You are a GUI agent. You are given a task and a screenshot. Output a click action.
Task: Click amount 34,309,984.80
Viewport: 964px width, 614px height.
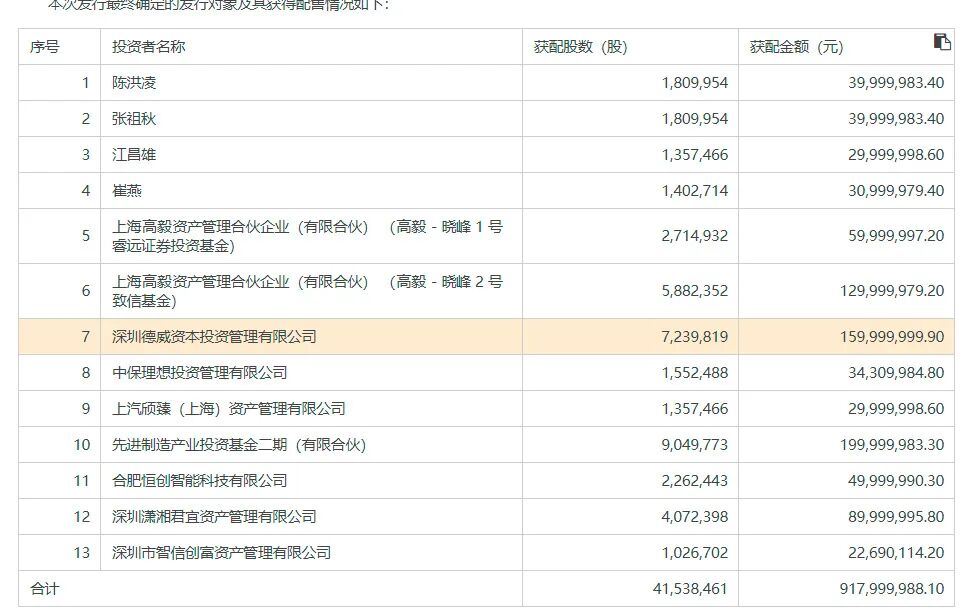[896, 373]
